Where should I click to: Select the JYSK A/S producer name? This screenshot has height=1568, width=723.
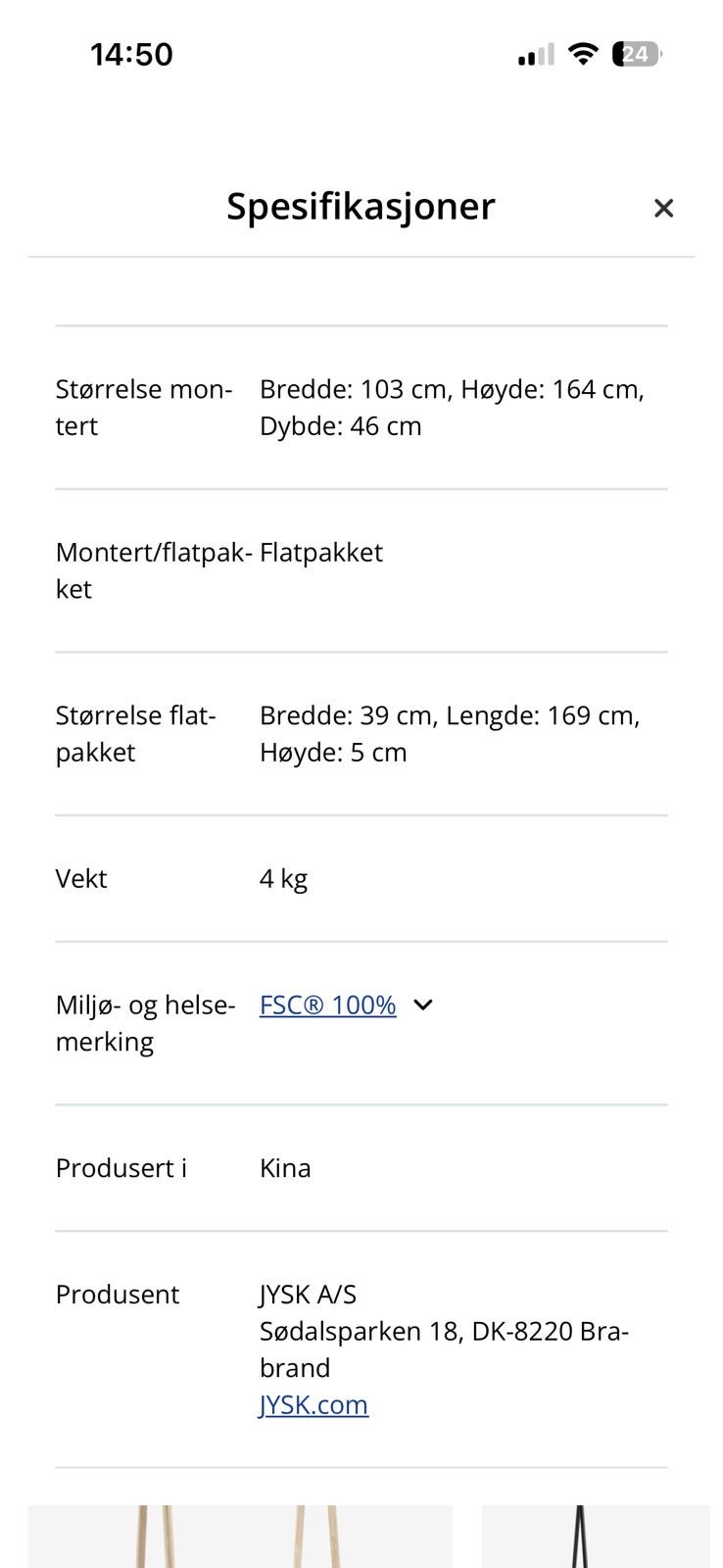(308, 1294)
